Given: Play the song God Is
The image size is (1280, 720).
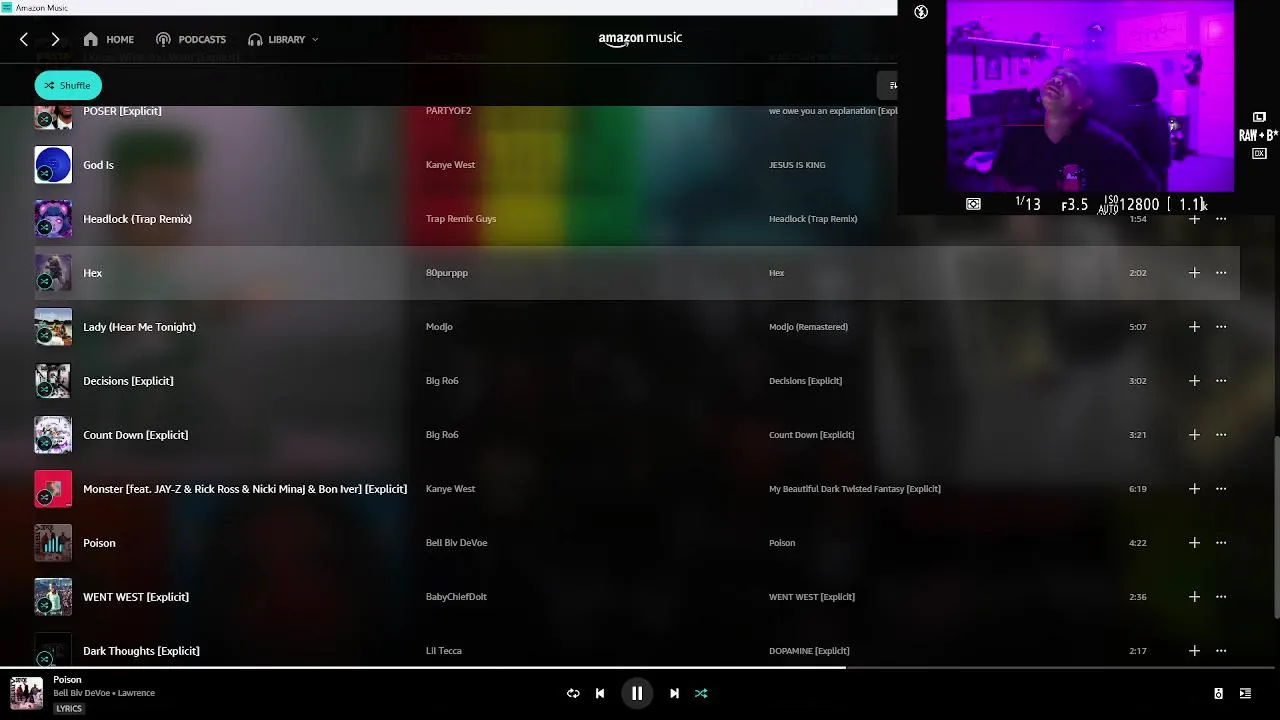Looking at the screenshot, I should tap(98, 165).
